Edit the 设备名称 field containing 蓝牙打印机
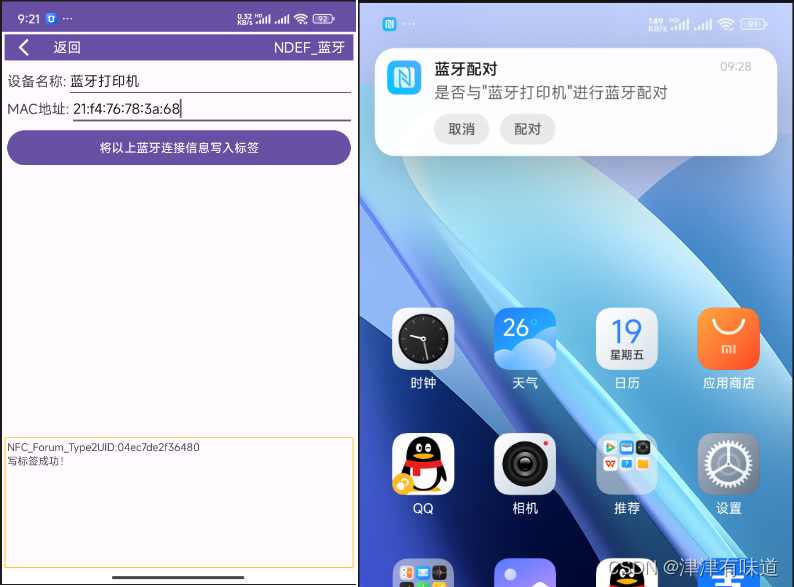794x587 pixels. [210, 82]
